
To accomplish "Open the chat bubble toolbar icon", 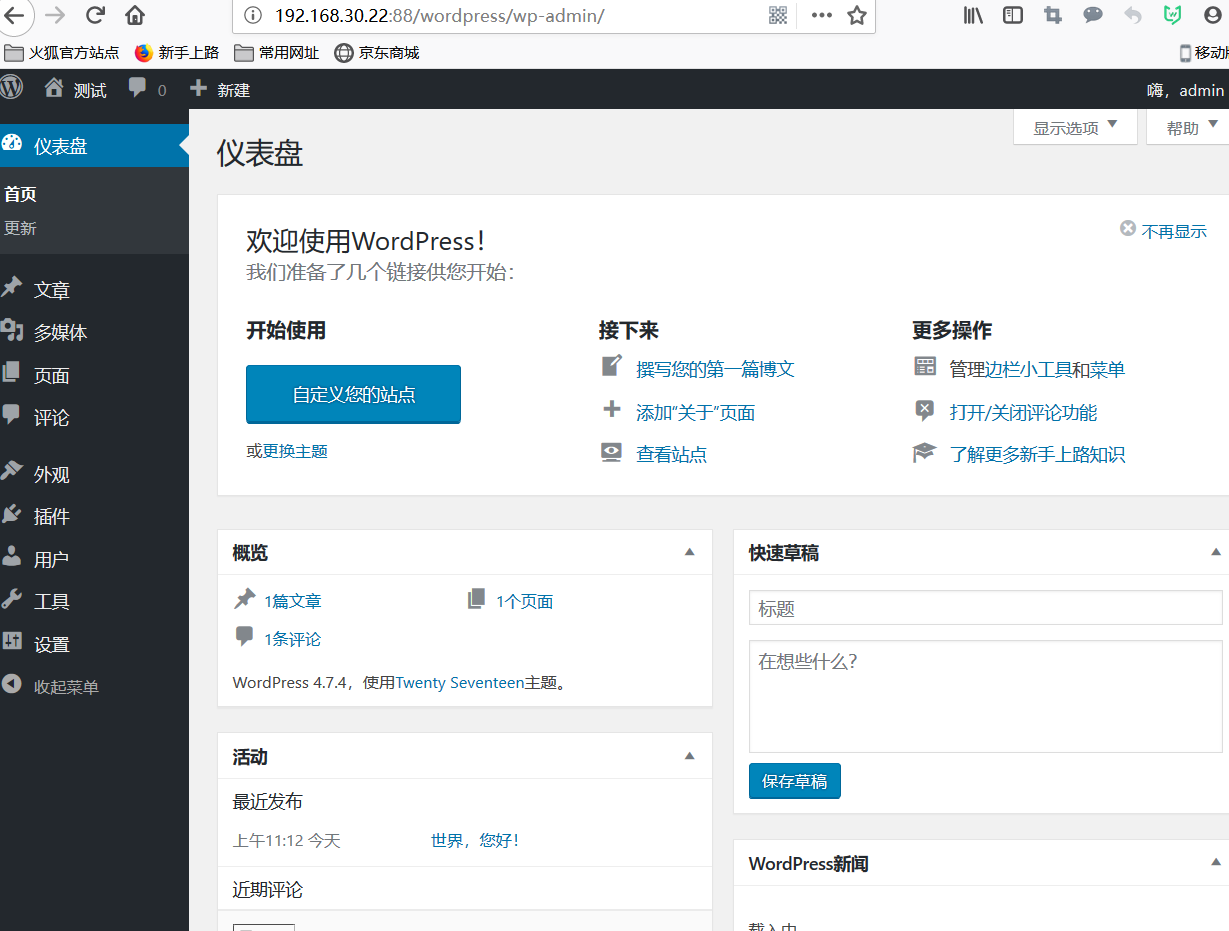I will [x=1093, y=15].
